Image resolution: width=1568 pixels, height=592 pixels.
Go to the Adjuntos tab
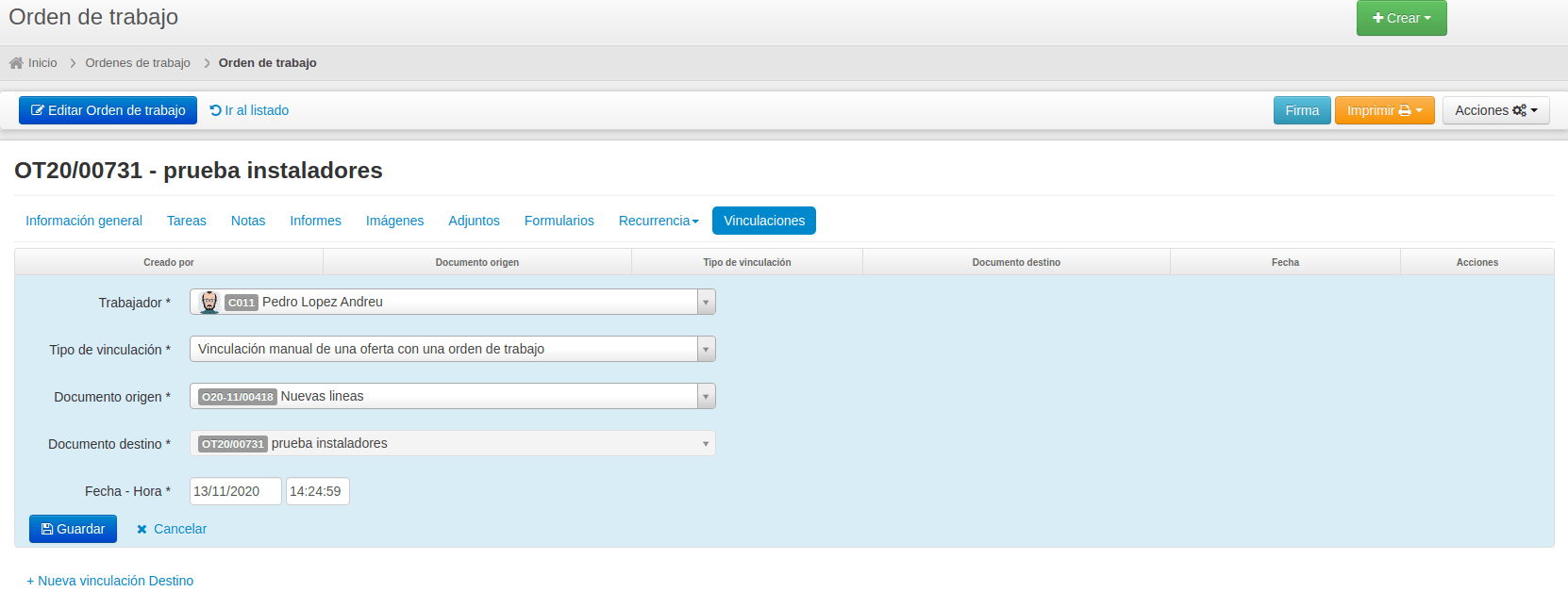(474, 221)
